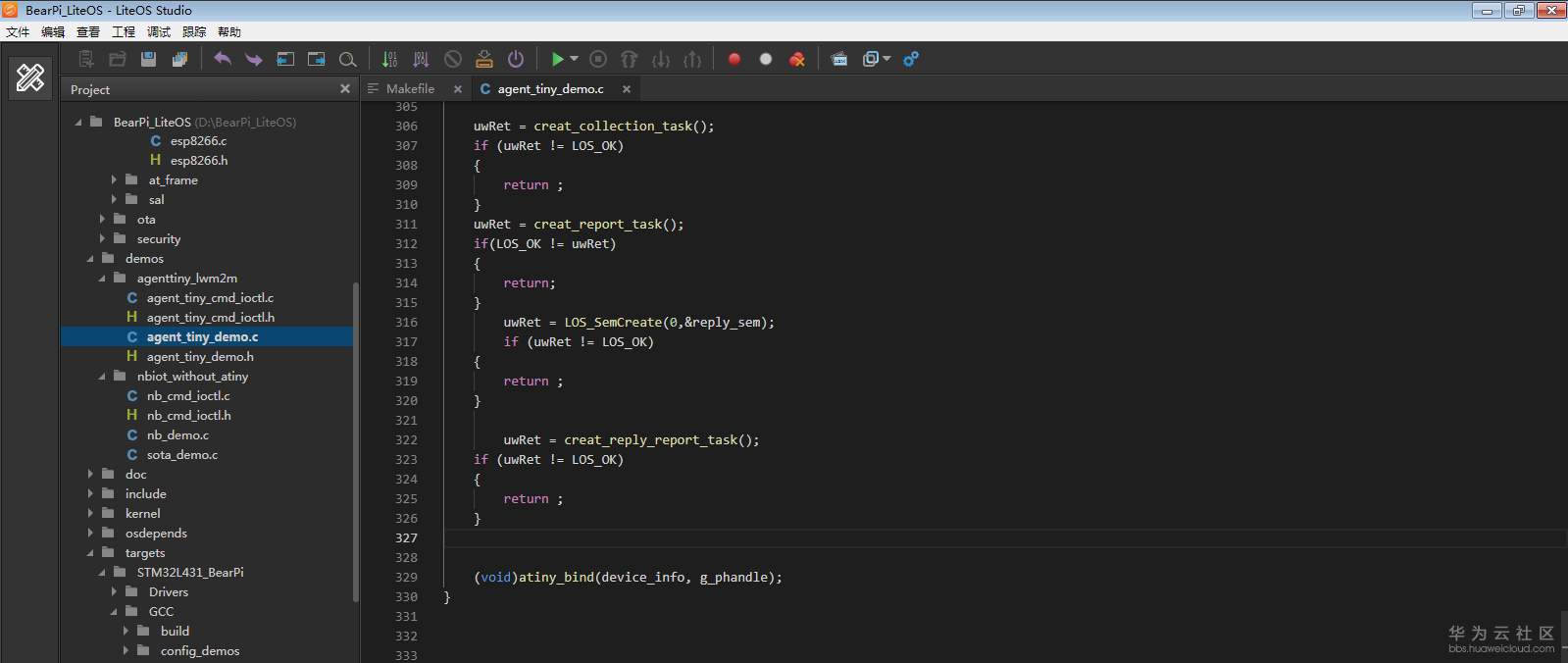Open the 调试 (Debug) menu
This screenshot has height=663, width=1568.
coord(159,31)
